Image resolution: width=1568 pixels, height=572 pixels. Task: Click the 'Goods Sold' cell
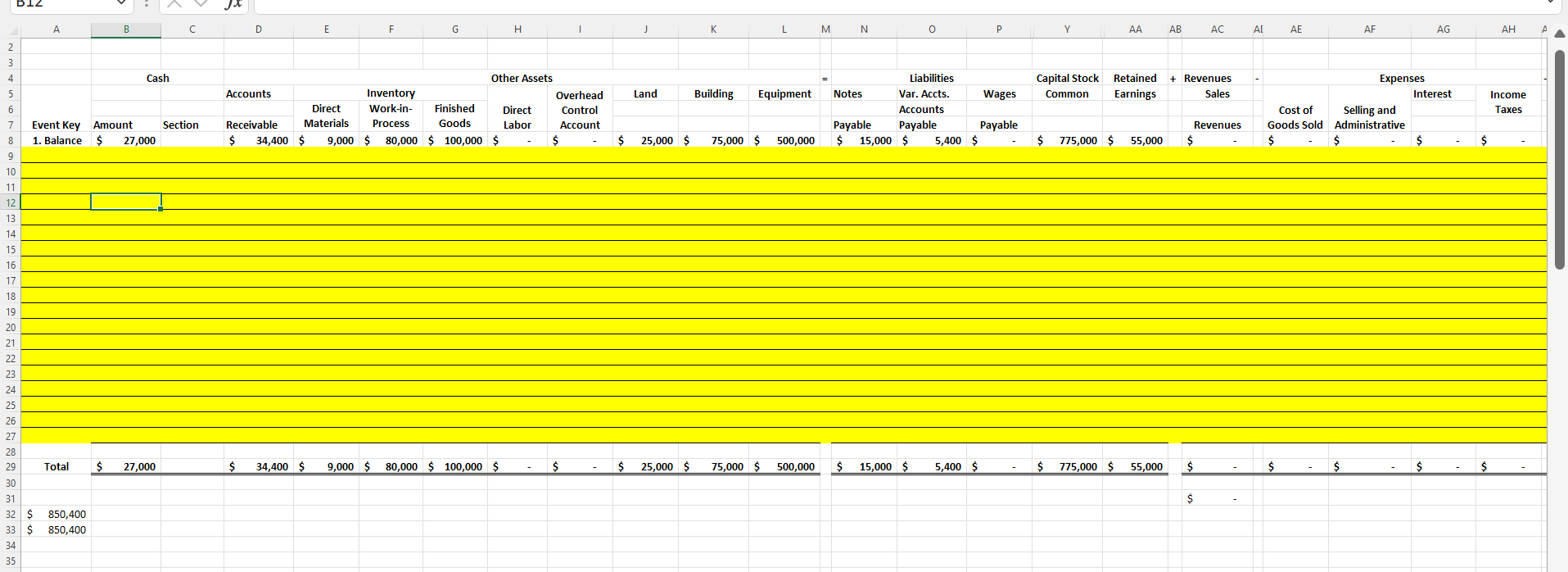tap(1295, 125)
